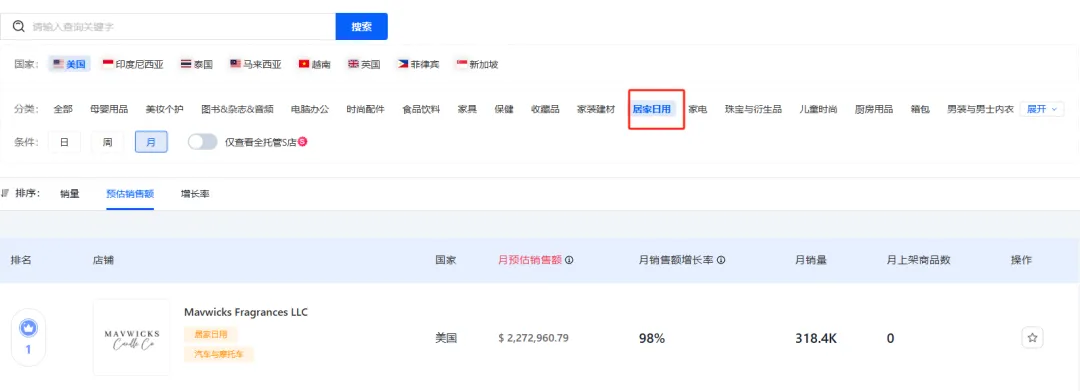Select 泰国 country filter
Screen dimensions: 1080x391
coord(197,64)
